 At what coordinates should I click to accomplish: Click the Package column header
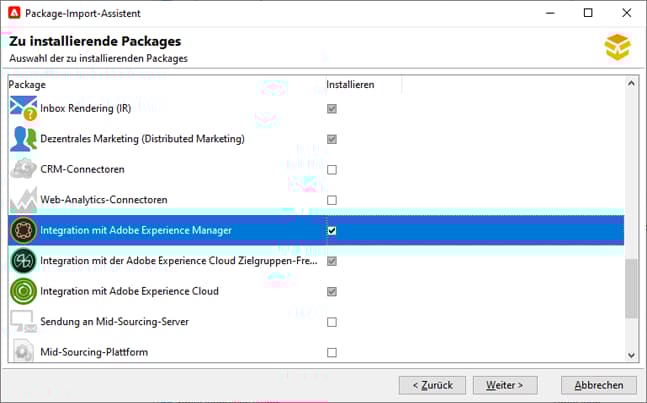click(167, 85)
